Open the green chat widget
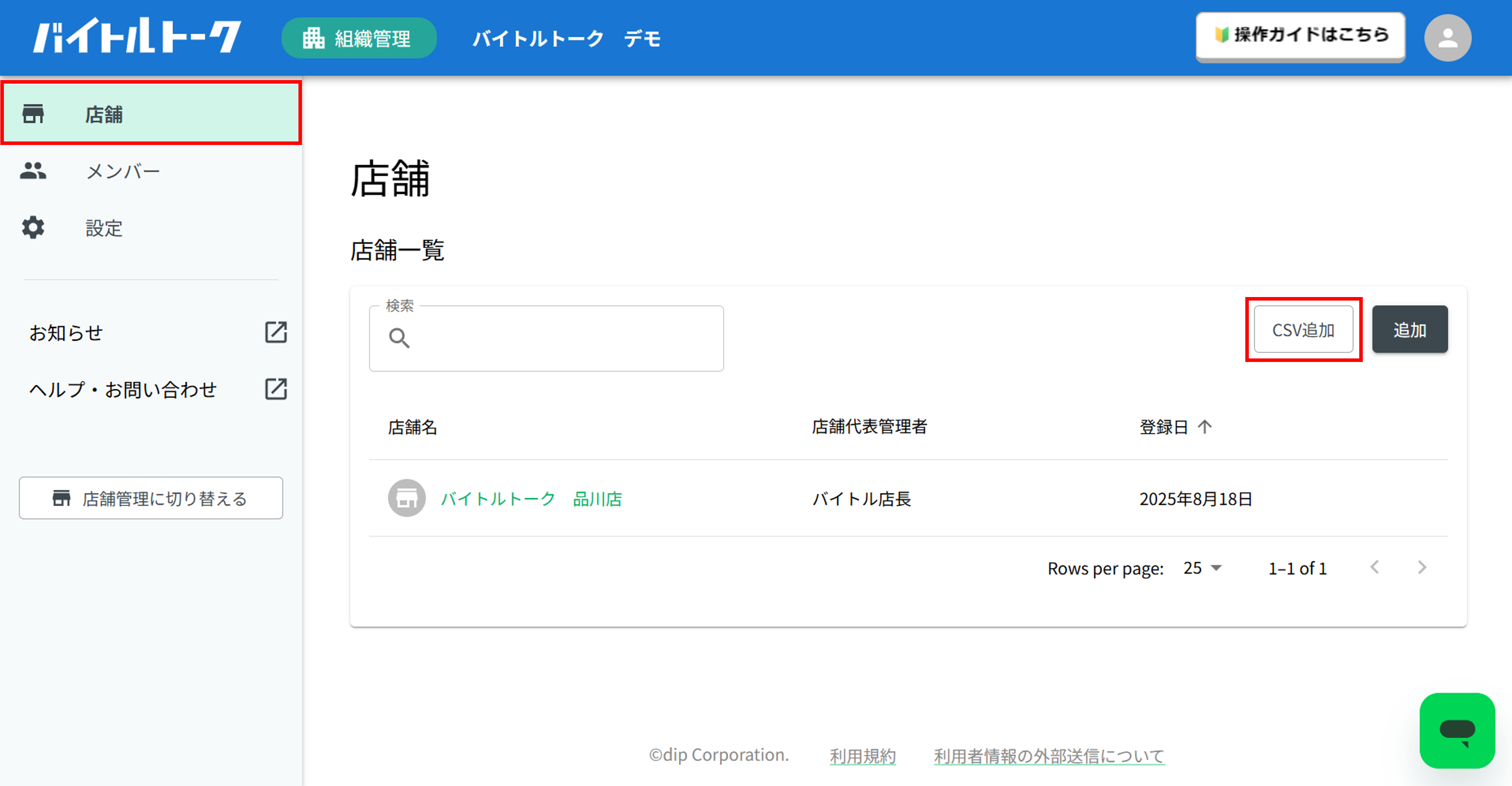 [1457, 730]
